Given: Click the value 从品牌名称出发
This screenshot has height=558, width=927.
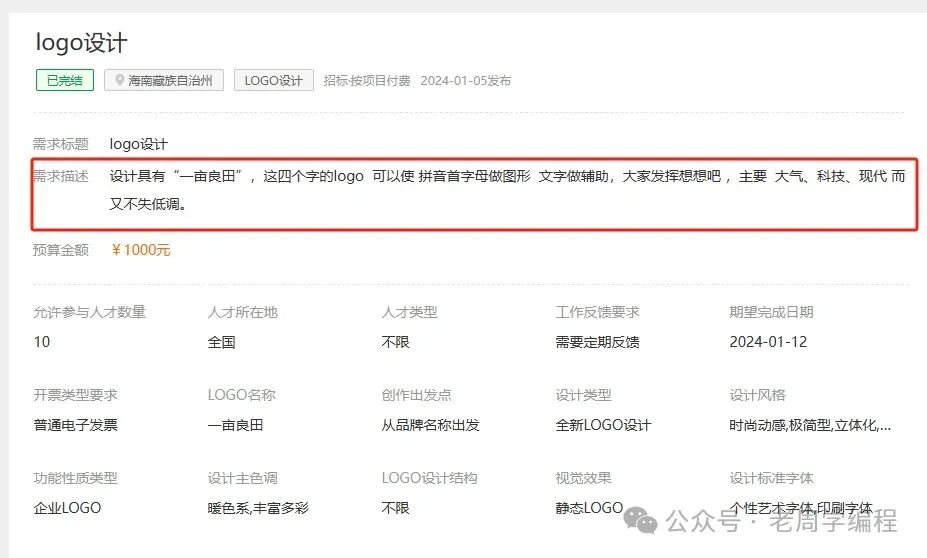Looking at the screenshot, I should 430,424.
